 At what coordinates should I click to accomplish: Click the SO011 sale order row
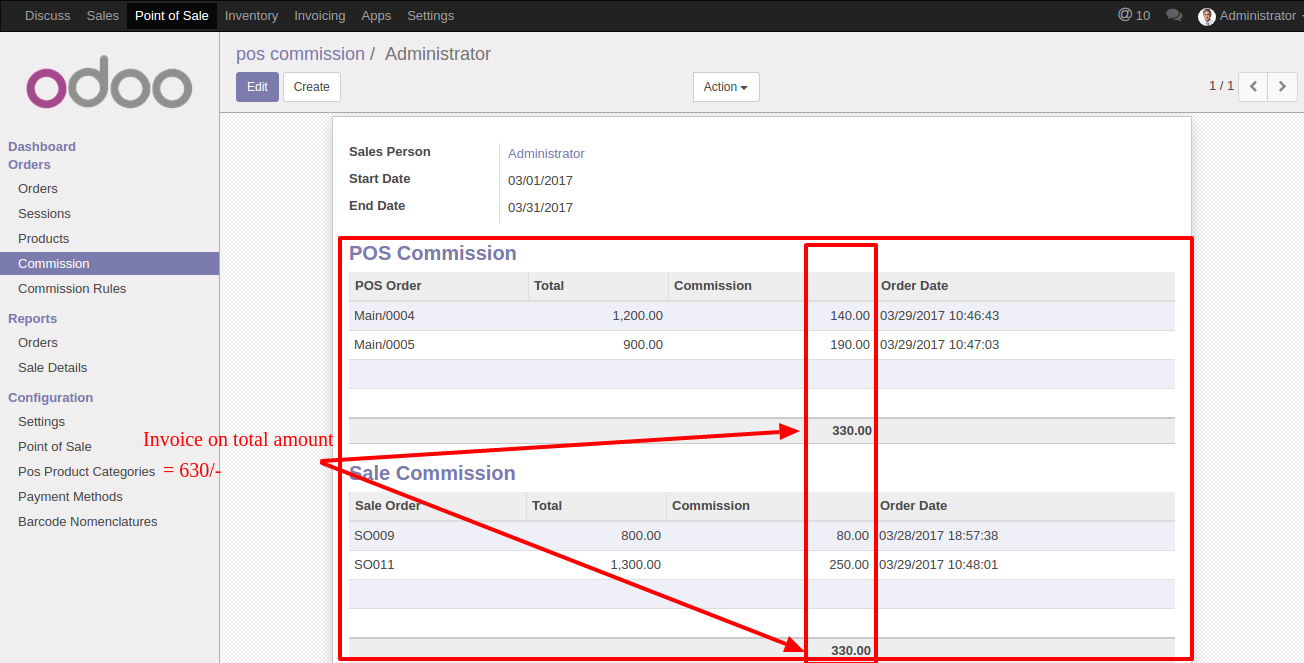[x=762, y=565]
